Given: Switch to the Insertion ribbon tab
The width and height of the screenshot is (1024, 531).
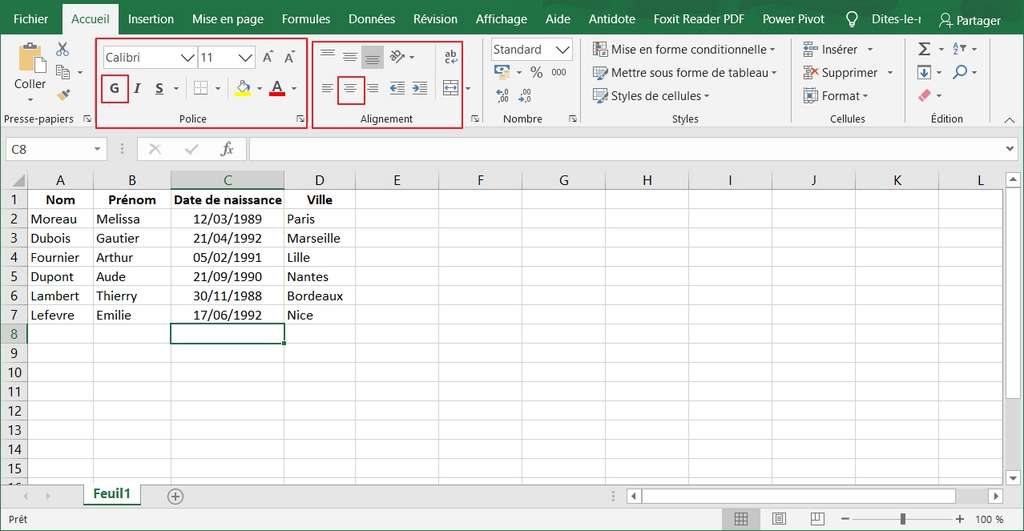Looking at the screenshot, I should coord(151,19).
